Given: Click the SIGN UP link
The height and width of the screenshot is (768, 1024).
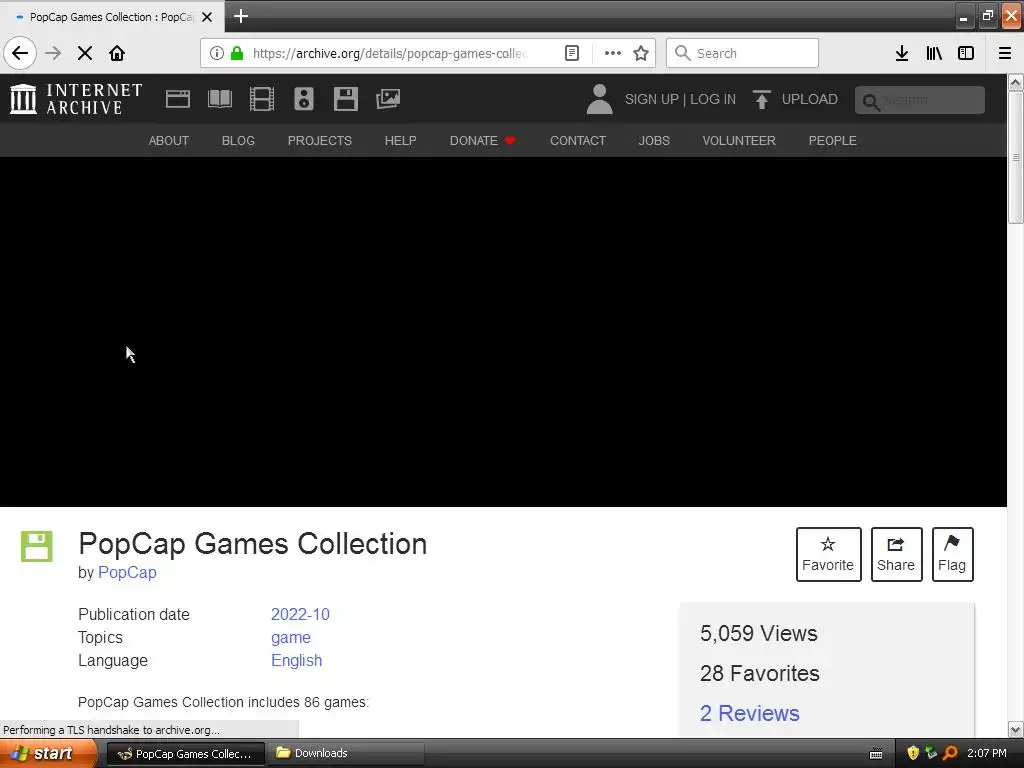Looking at the screenshot, I should (x=652, y=99).
